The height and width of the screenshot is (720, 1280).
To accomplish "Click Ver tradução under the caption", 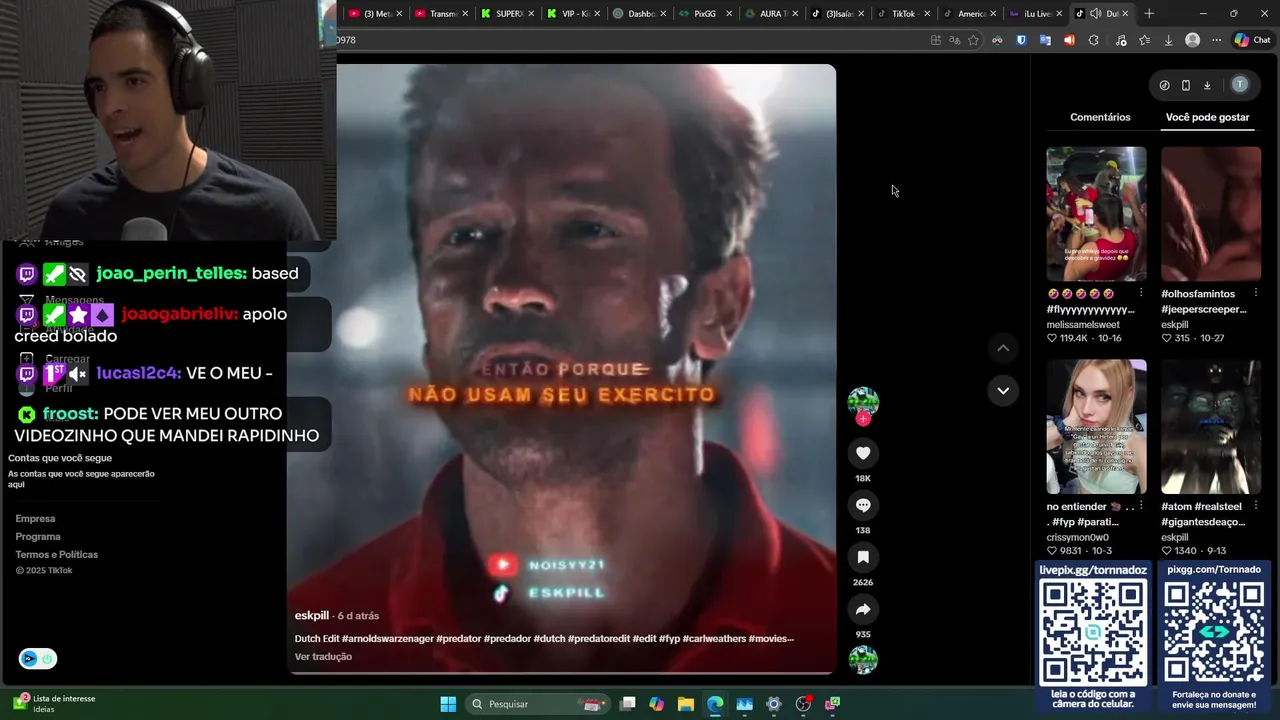I will point(323,657).
